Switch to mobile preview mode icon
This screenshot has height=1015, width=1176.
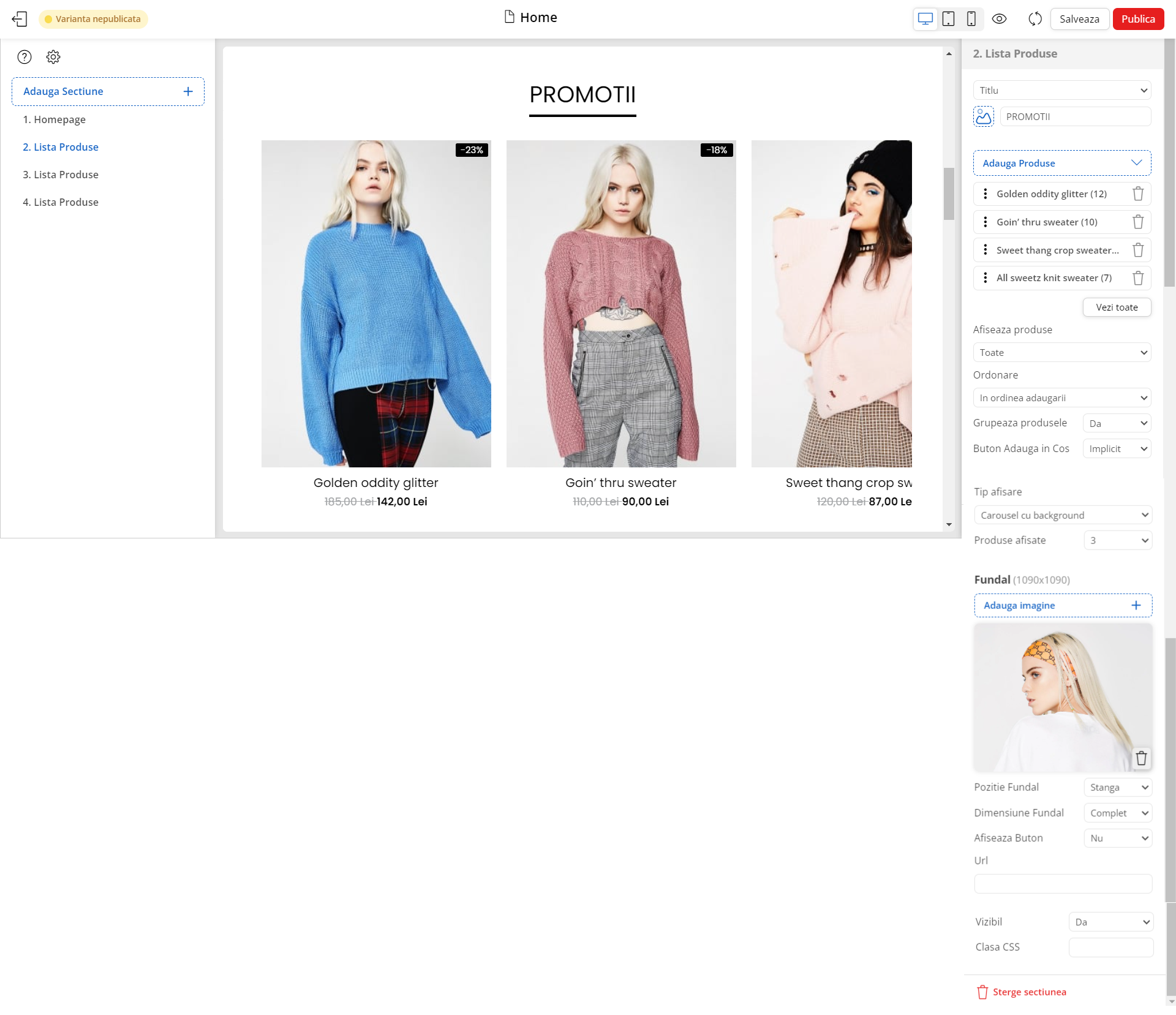tap(970, 18)
